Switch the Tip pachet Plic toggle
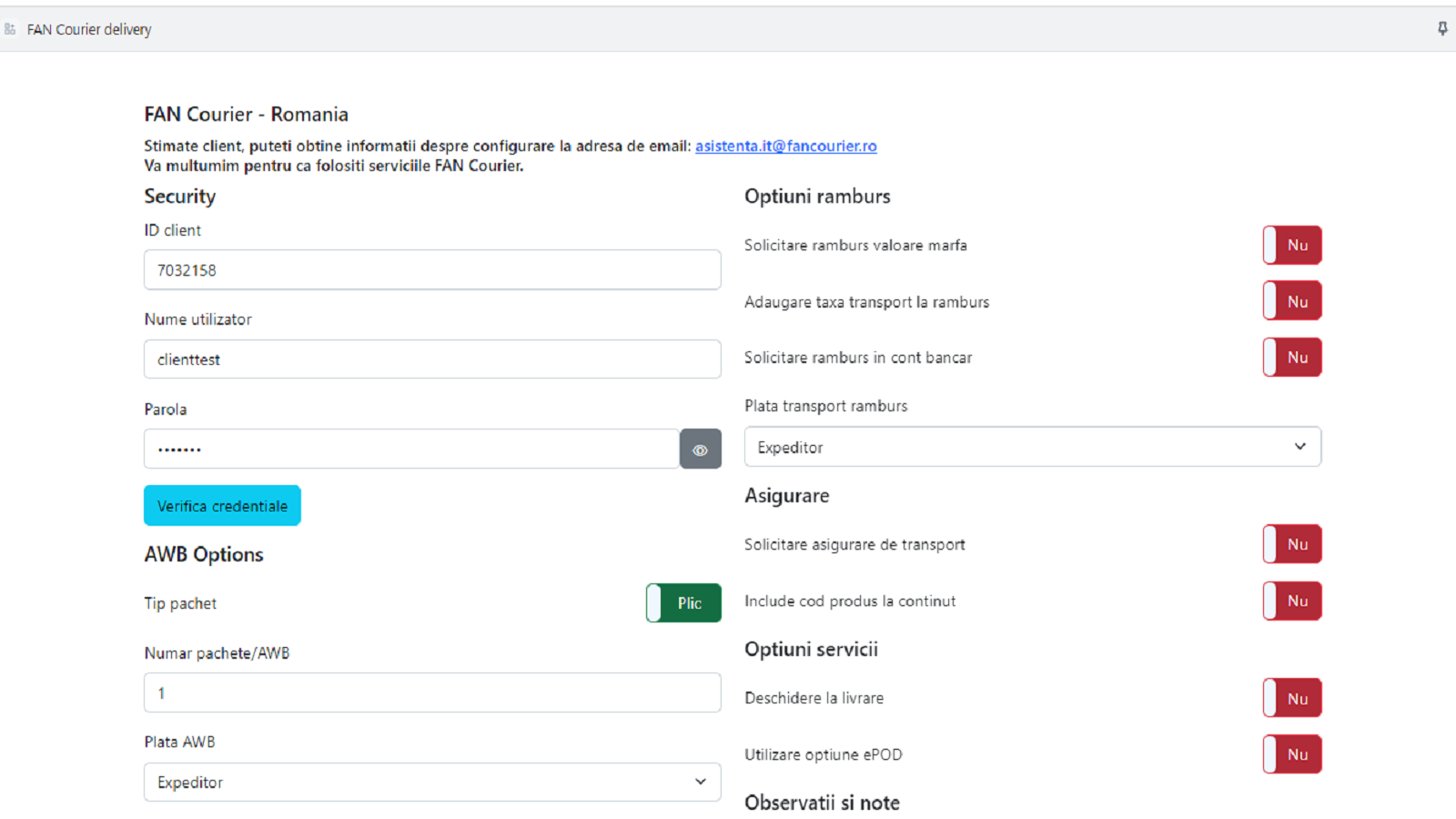The height and width of the screenshot is (819, 1456). click(x=683, y=603)
